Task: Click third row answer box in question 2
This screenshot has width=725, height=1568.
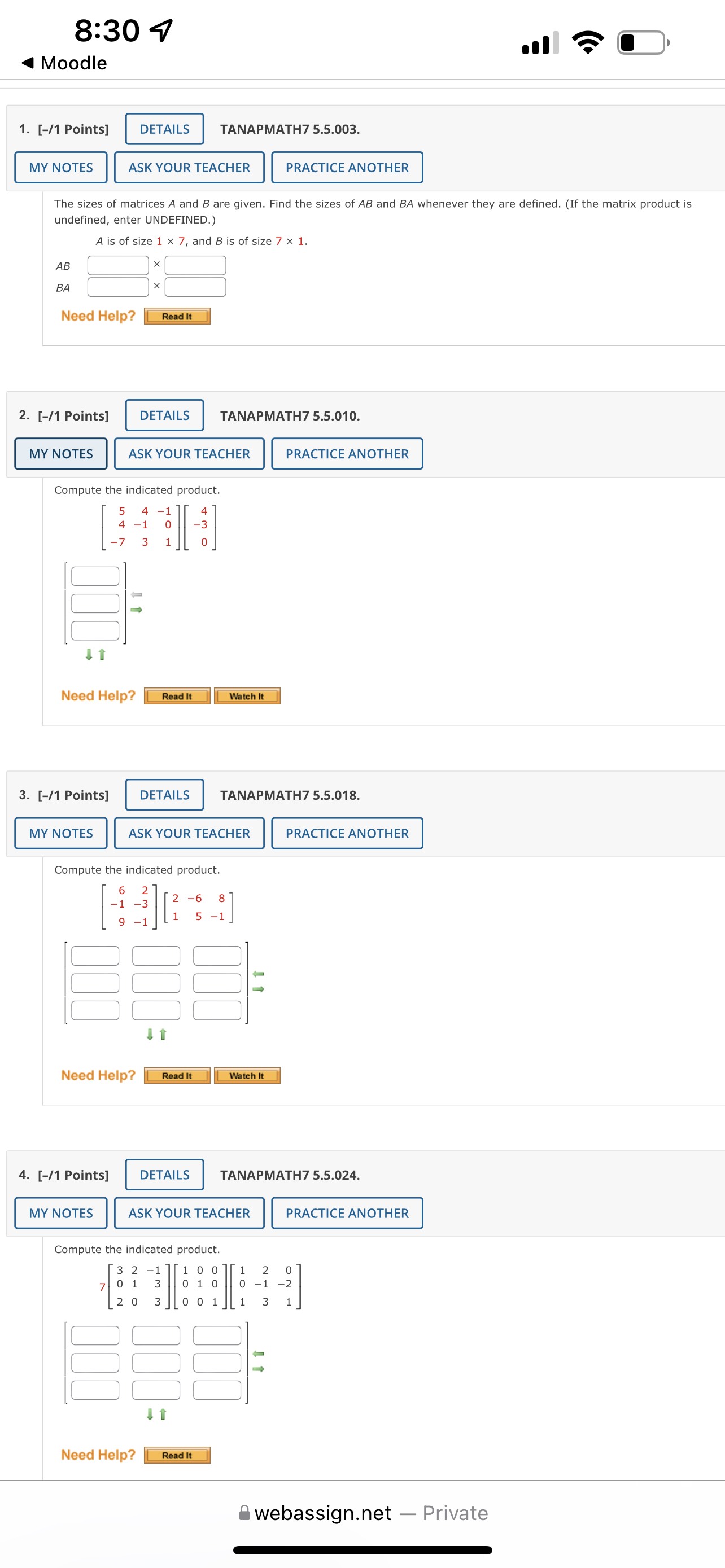Action: click(95, 630)
